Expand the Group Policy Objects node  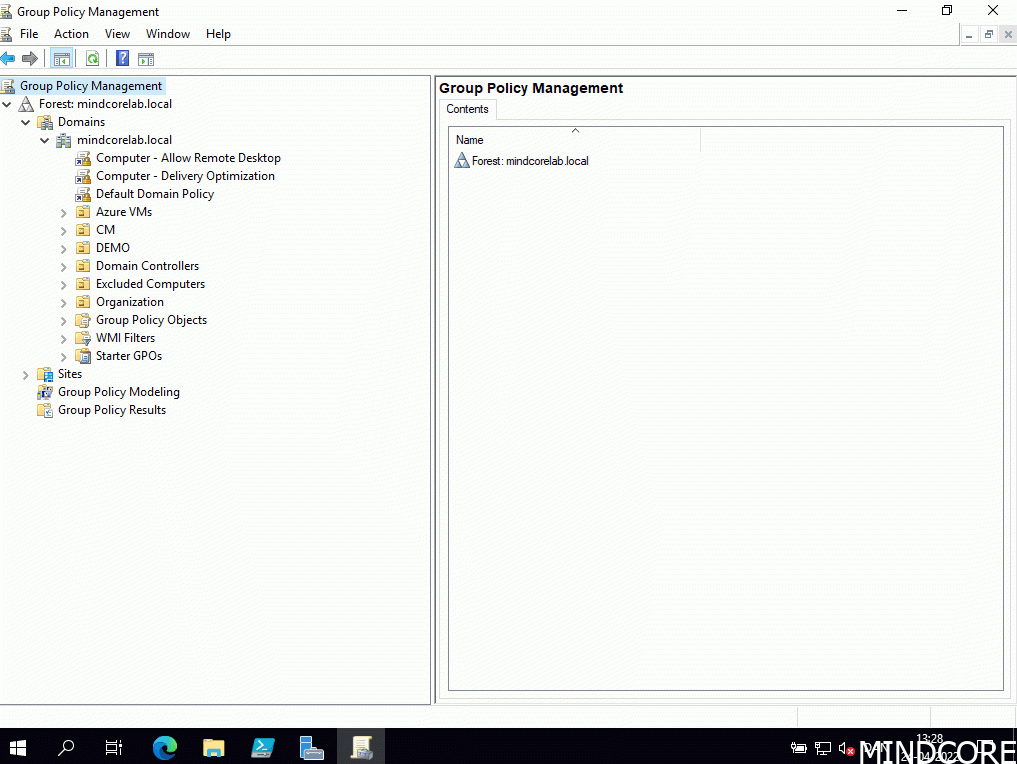(x=64, y=321)
